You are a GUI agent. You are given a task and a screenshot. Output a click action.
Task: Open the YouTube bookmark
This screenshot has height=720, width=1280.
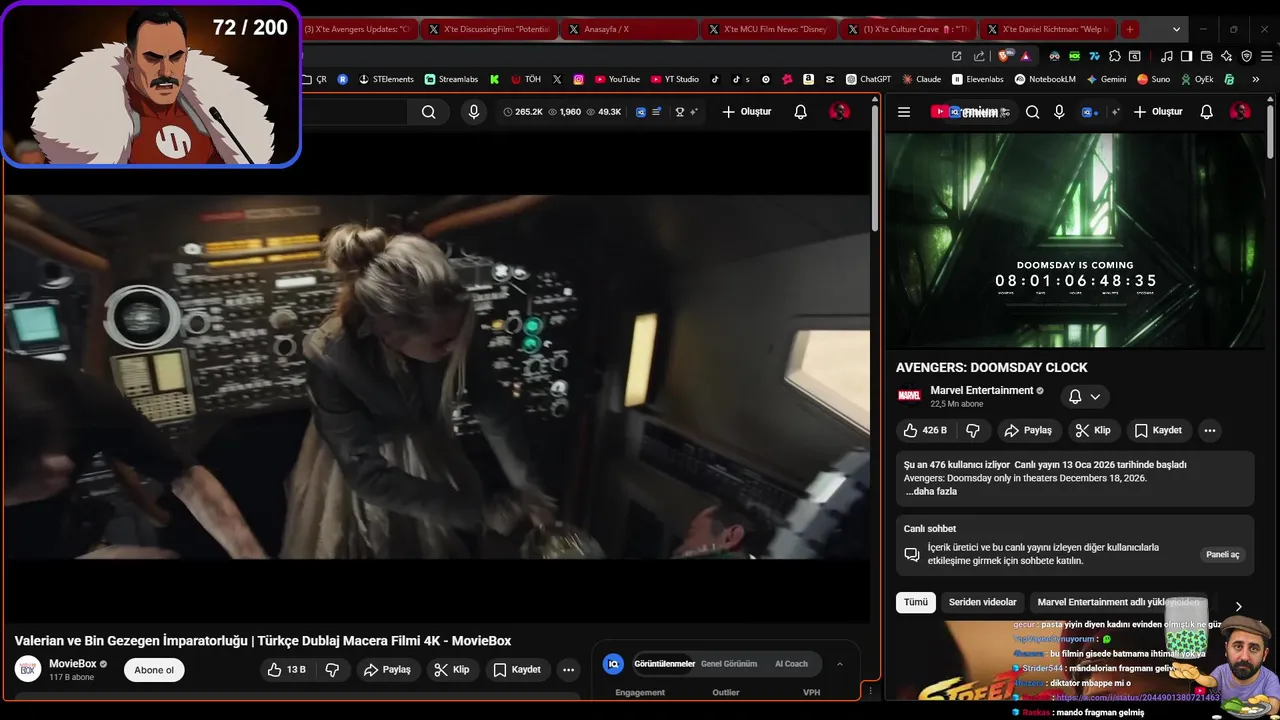point(617,79)
